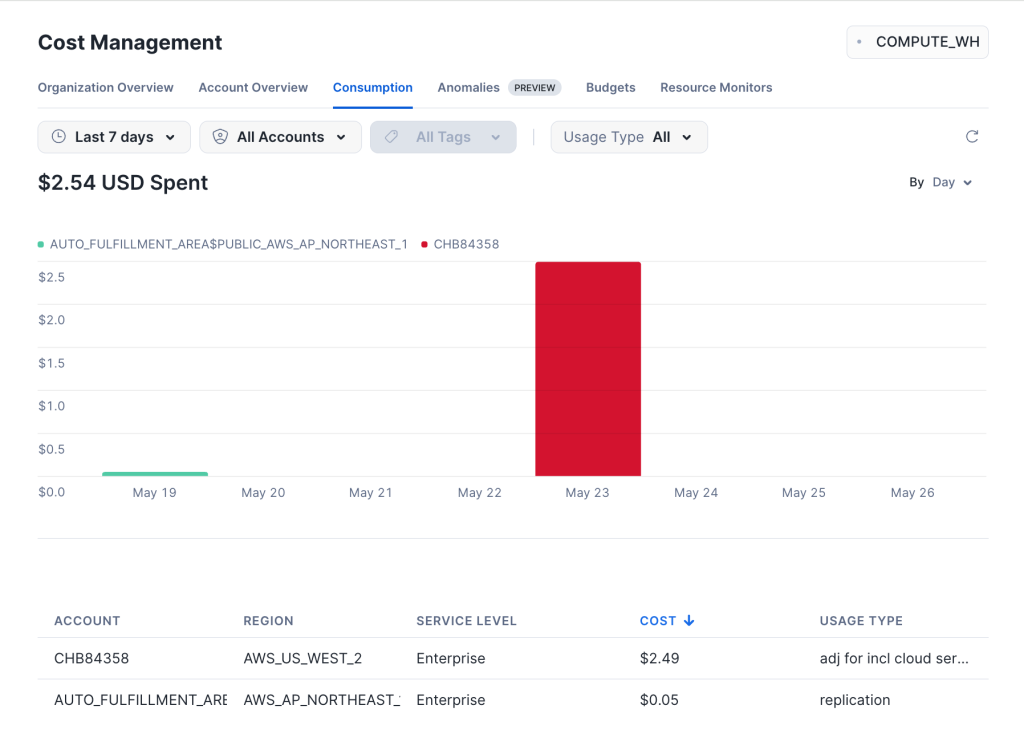Open the COMPUTE_WH warehouse selector
The width and height of the screenshot is (1024, 742).
[x=917, y=42]
